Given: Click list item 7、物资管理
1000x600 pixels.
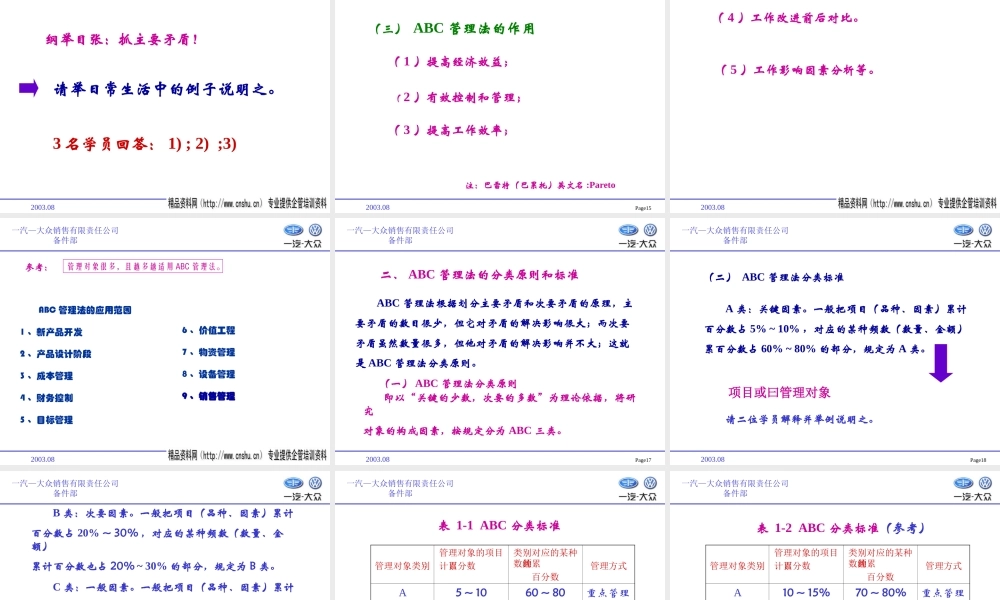Looking at the screenshot, I should click(209, 352).
